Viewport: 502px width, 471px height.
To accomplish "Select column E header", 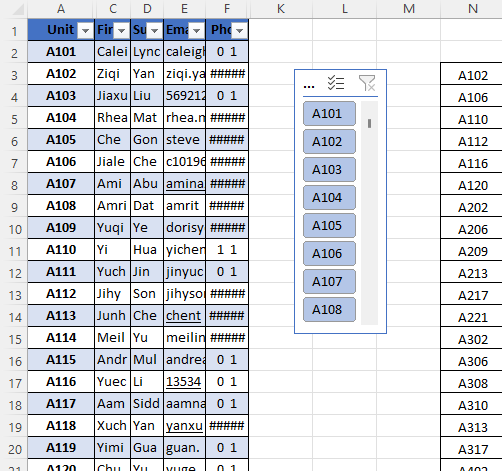I will tap(184, 9).
